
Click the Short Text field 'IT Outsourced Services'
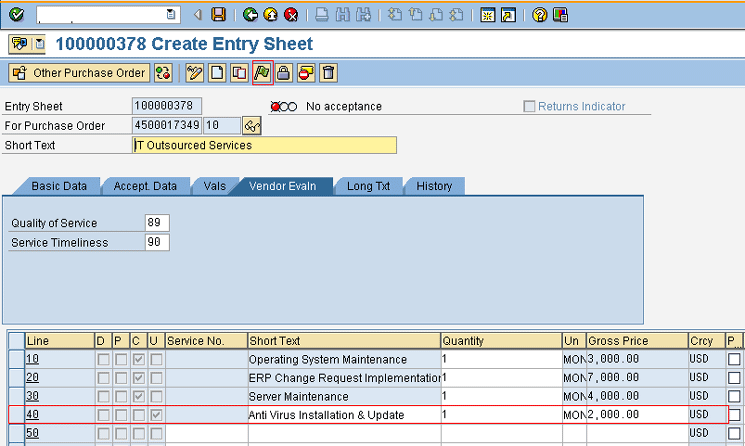click(x=264, y=145)
